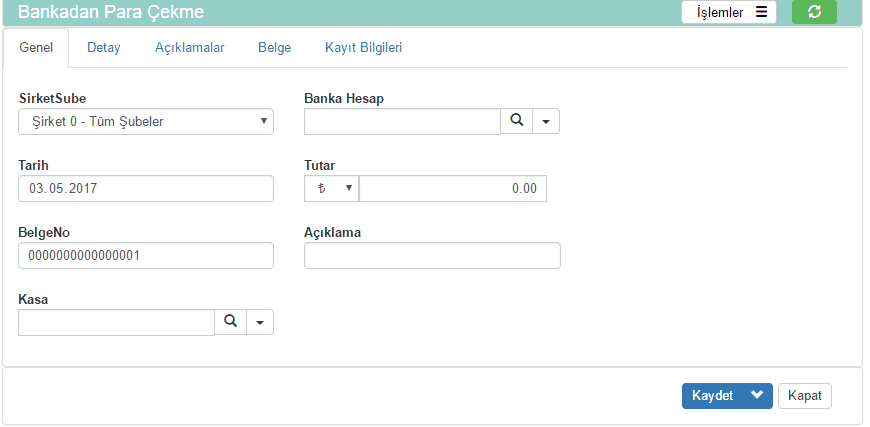The image size is (870, 427).
Task: Focus the Açıklama text field
Action: [x=432, y=255]
